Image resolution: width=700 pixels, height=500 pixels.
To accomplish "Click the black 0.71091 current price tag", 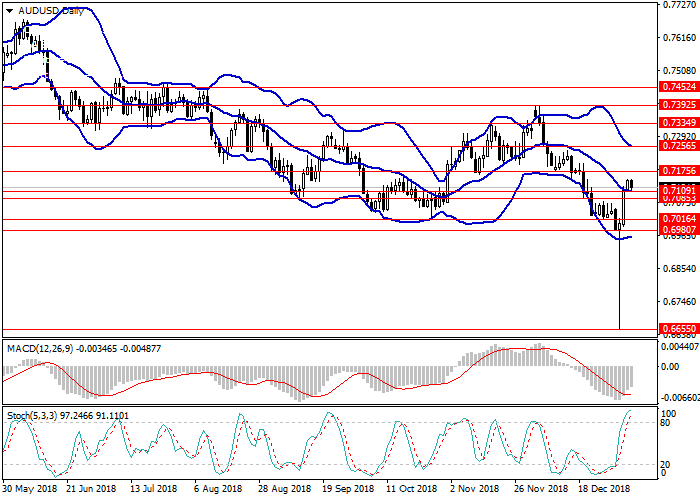I will 678,190.
